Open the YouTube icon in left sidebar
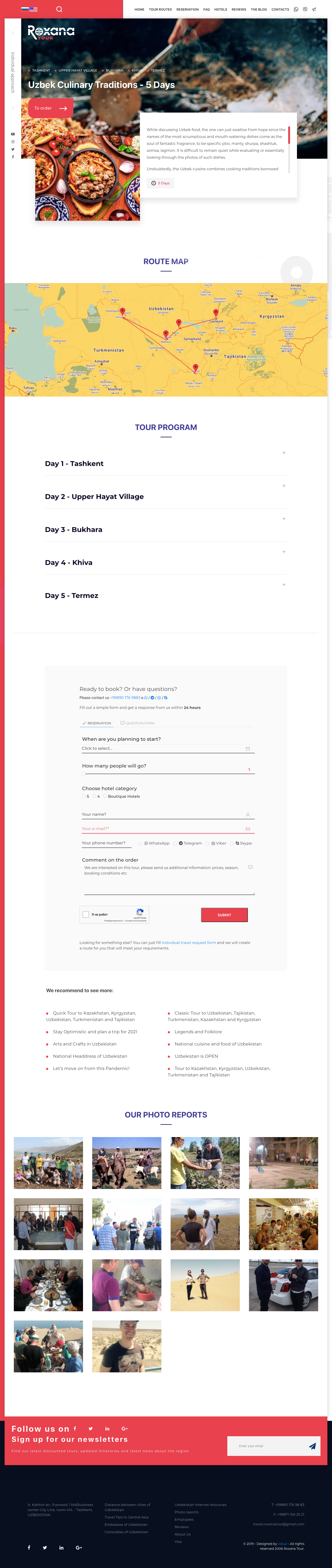 (13, 134)
